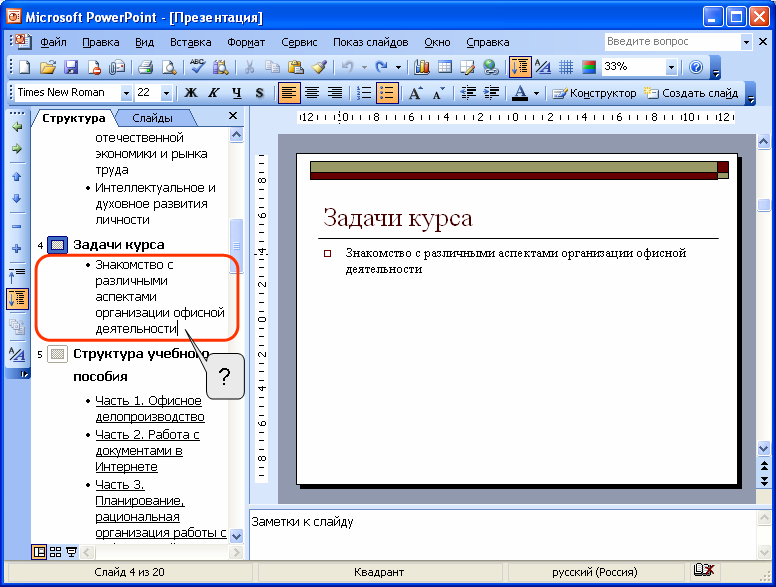Create a new blank presentation
Image resolution: width=776 pixels, height=587 pixels.
pyautogui.click(x=24, y=67)
